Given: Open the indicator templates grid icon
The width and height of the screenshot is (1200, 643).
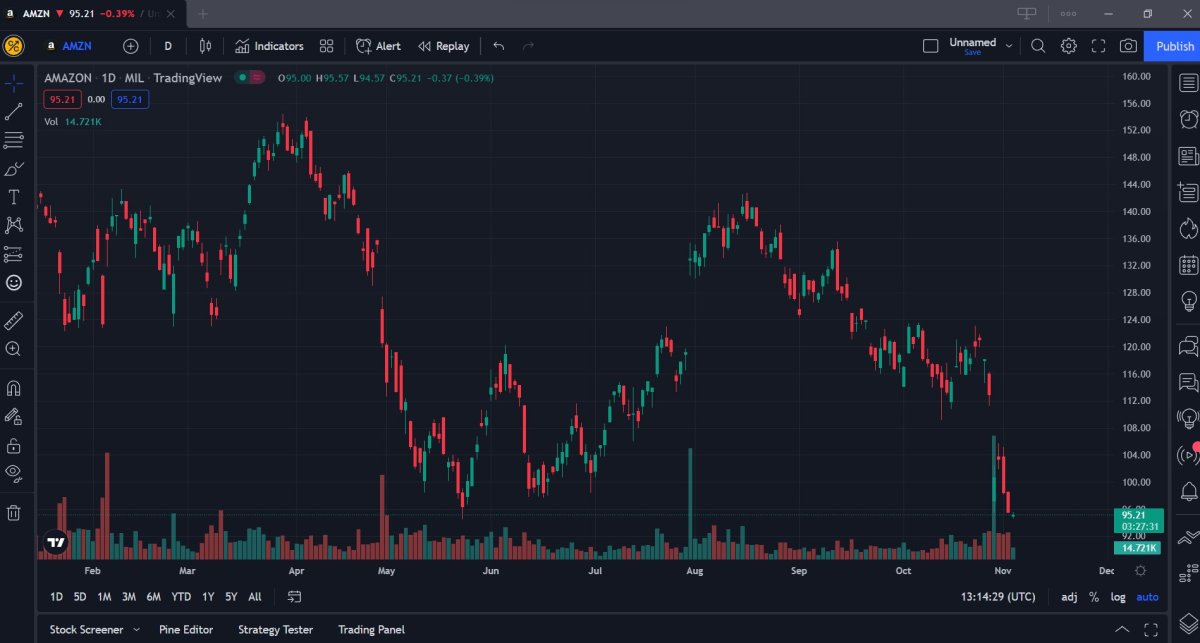Looking at the screenshot, I should coord(326,46).
